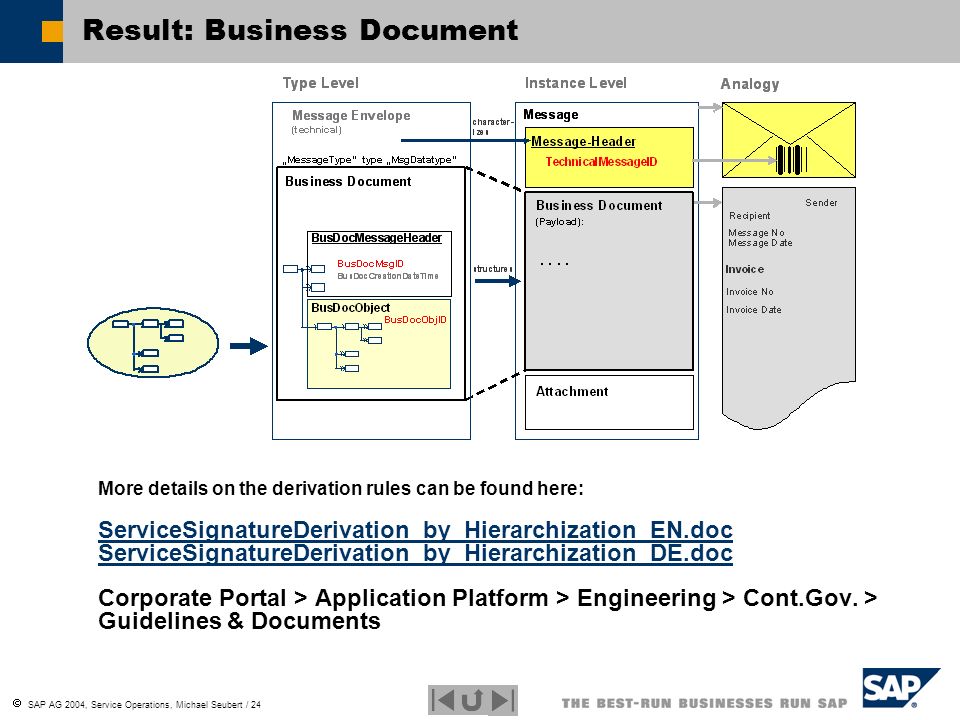Open ServiceSignatureDerivation_by_Hierarchization_EN.doc link

[415, 530]
